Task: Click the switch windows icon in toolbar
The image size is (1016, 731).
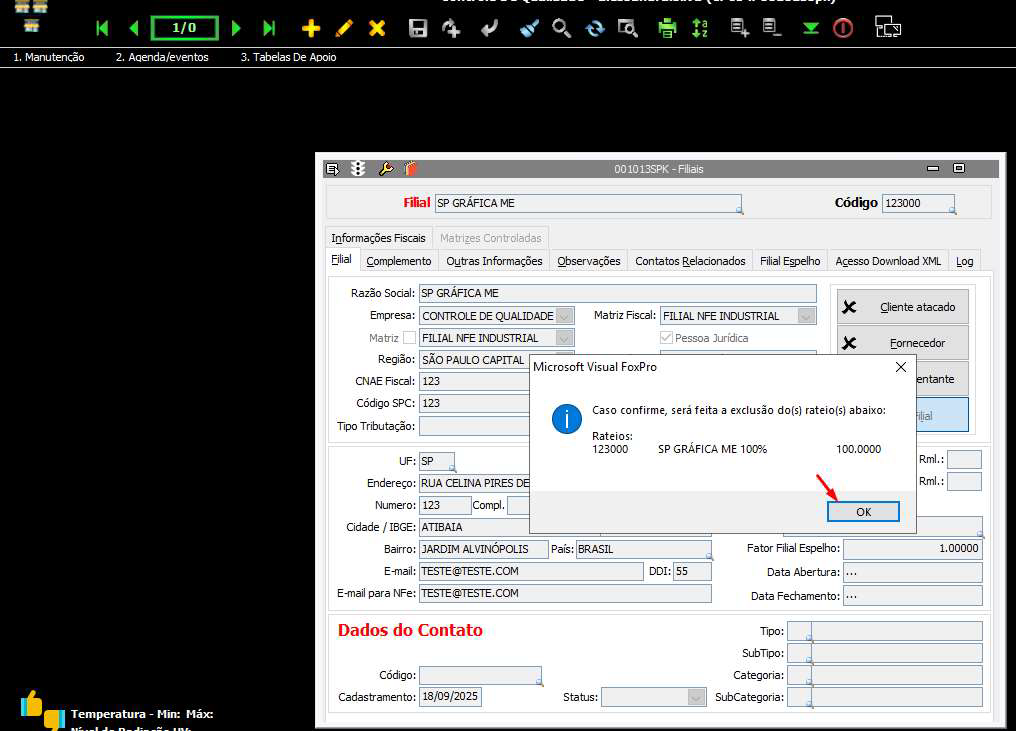Action: tap(888, 27)
